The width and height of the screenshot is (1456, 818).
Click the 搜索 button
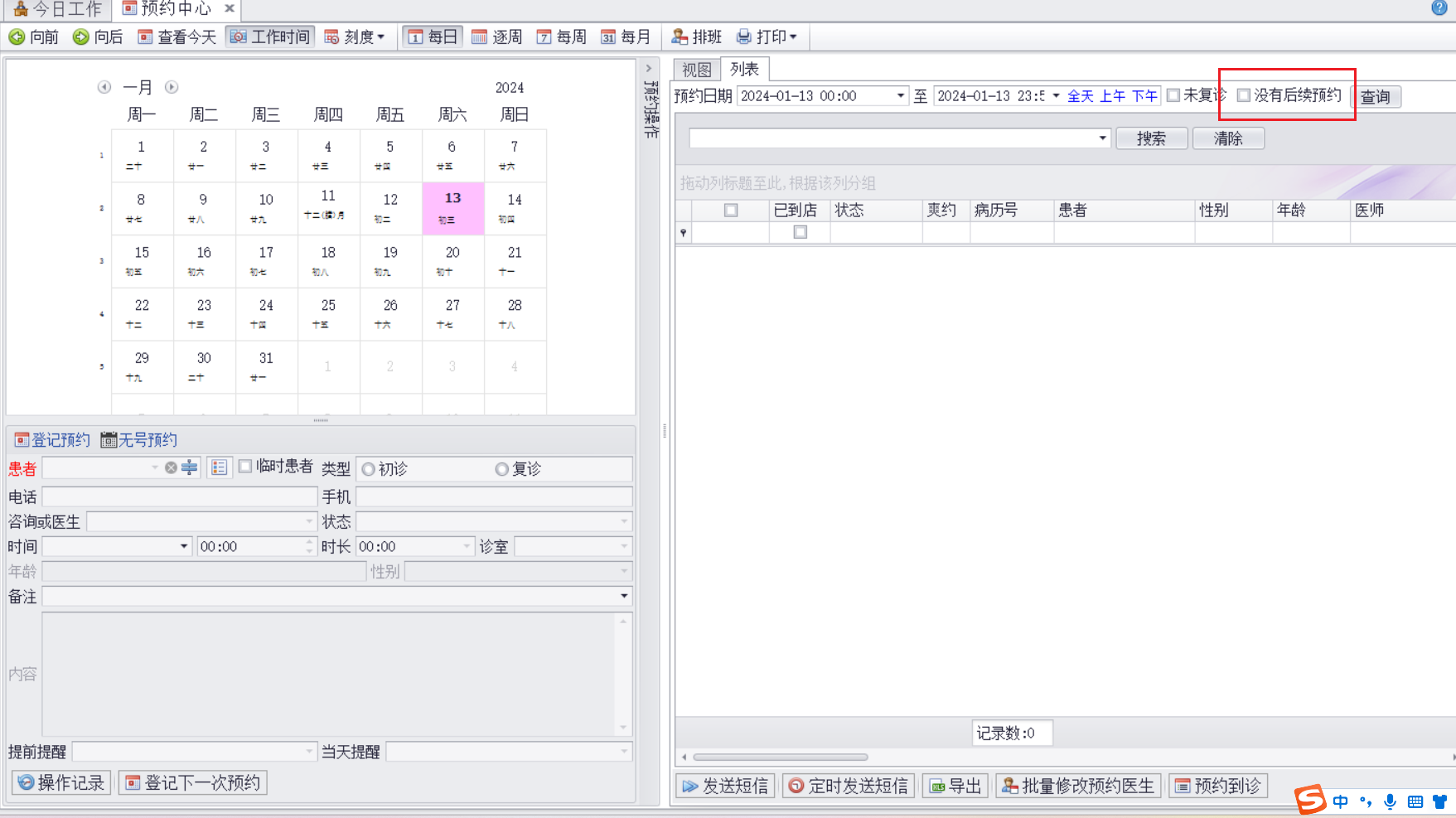point(1151,138)
